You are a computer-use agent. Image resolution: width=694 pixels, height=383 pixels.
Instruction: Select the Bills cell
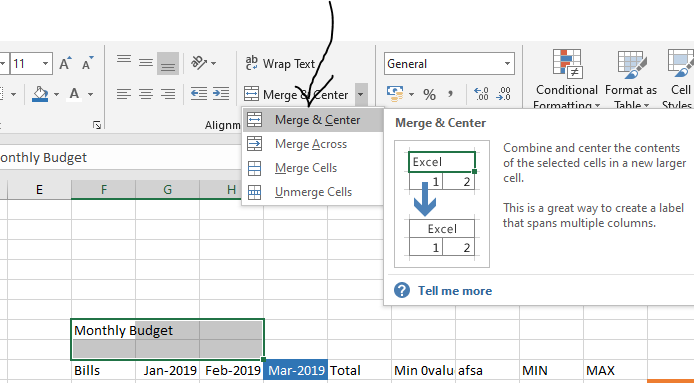tap(103, 371)
